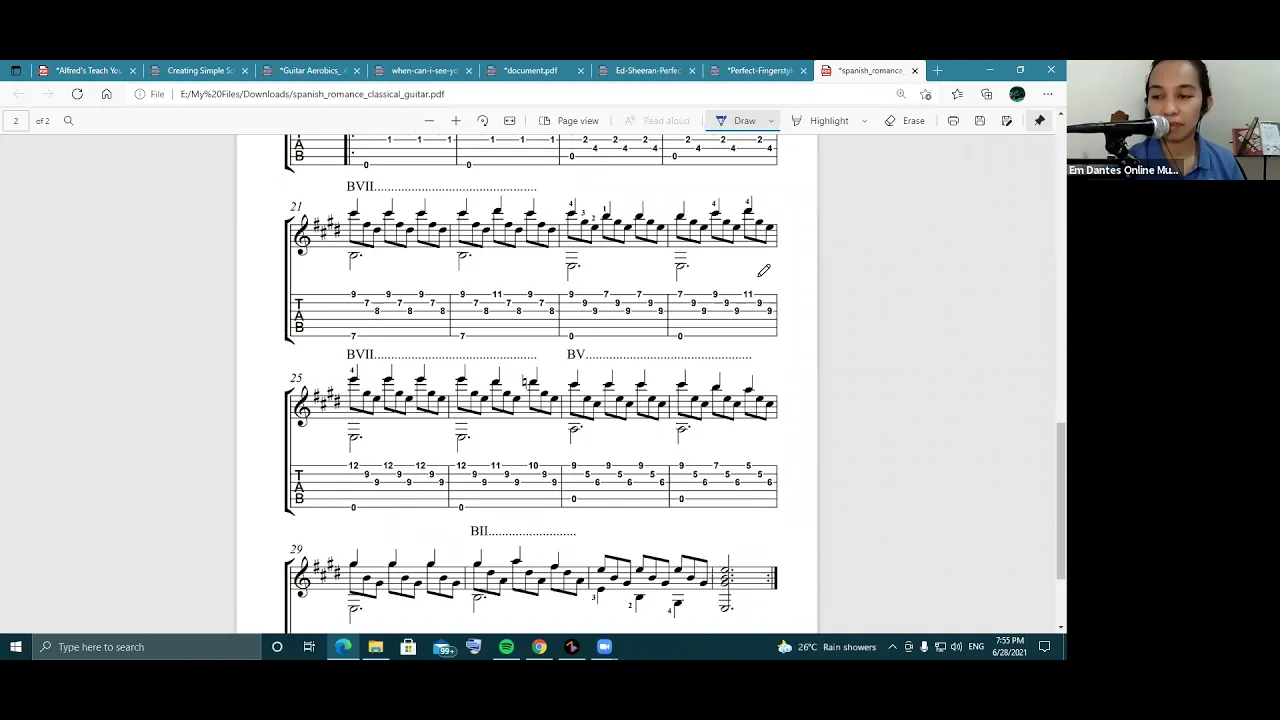This screenshot has width=1280, height=720.
Task: Open Windows notification center
Action: [x=1044, y=647]
